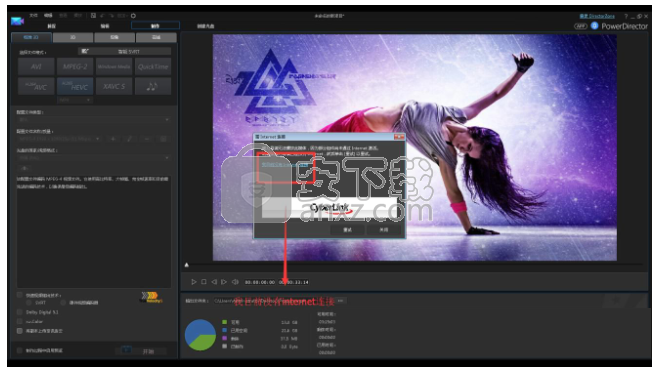Screen dimensions: 659x370
Task: Click the True Velocity logo icon
Action: [x=151, y=297]
